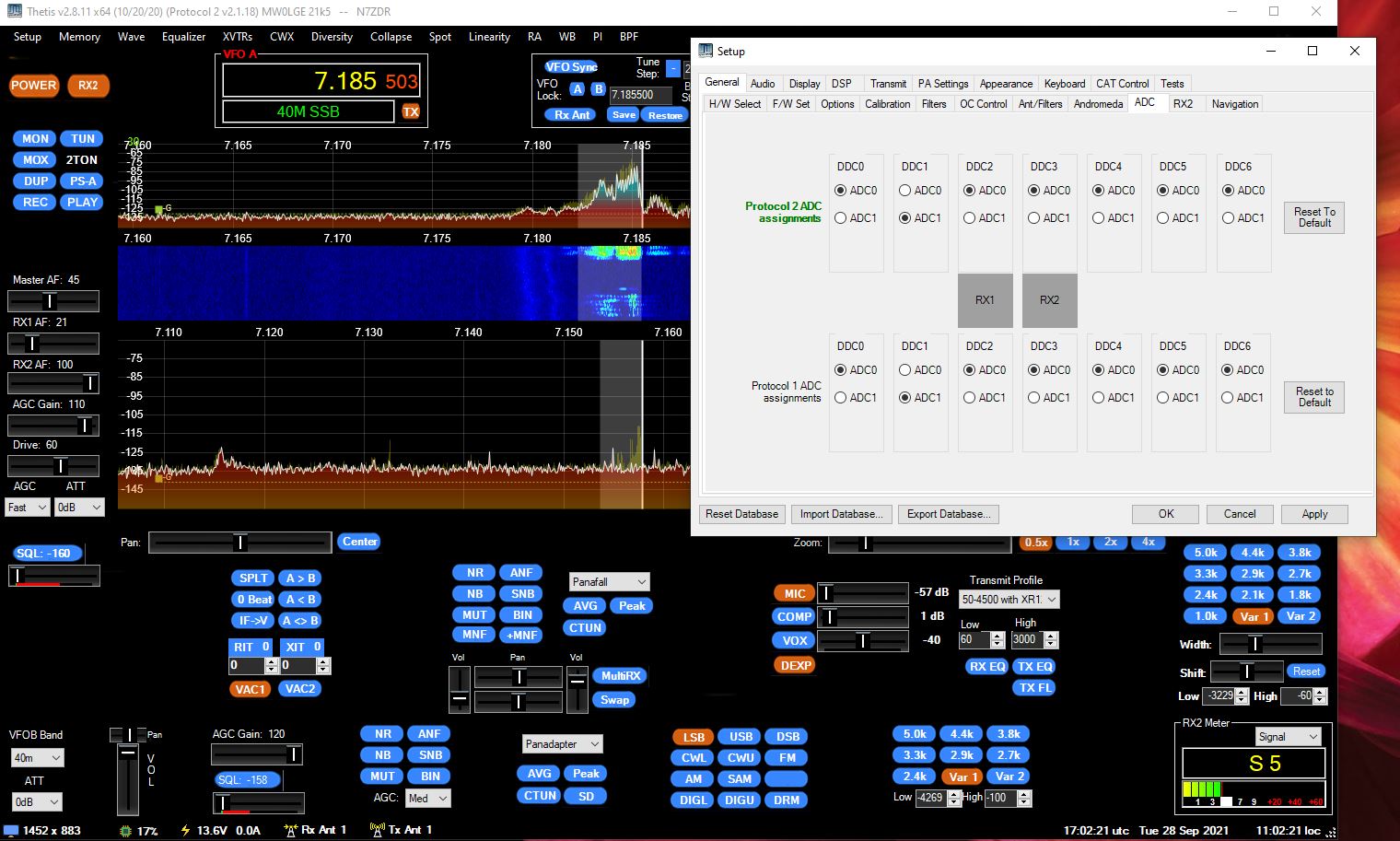Click the VFO Lock frequency field 7.185500
The image size is (1400, 841).
(x=642, y=95)
